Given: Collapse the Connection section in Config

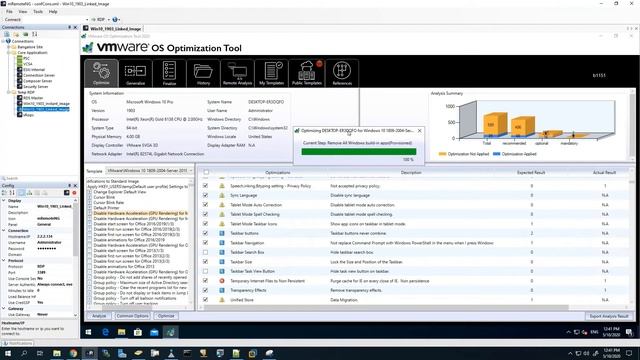Looking at the screenshot, I should point(4,231).
